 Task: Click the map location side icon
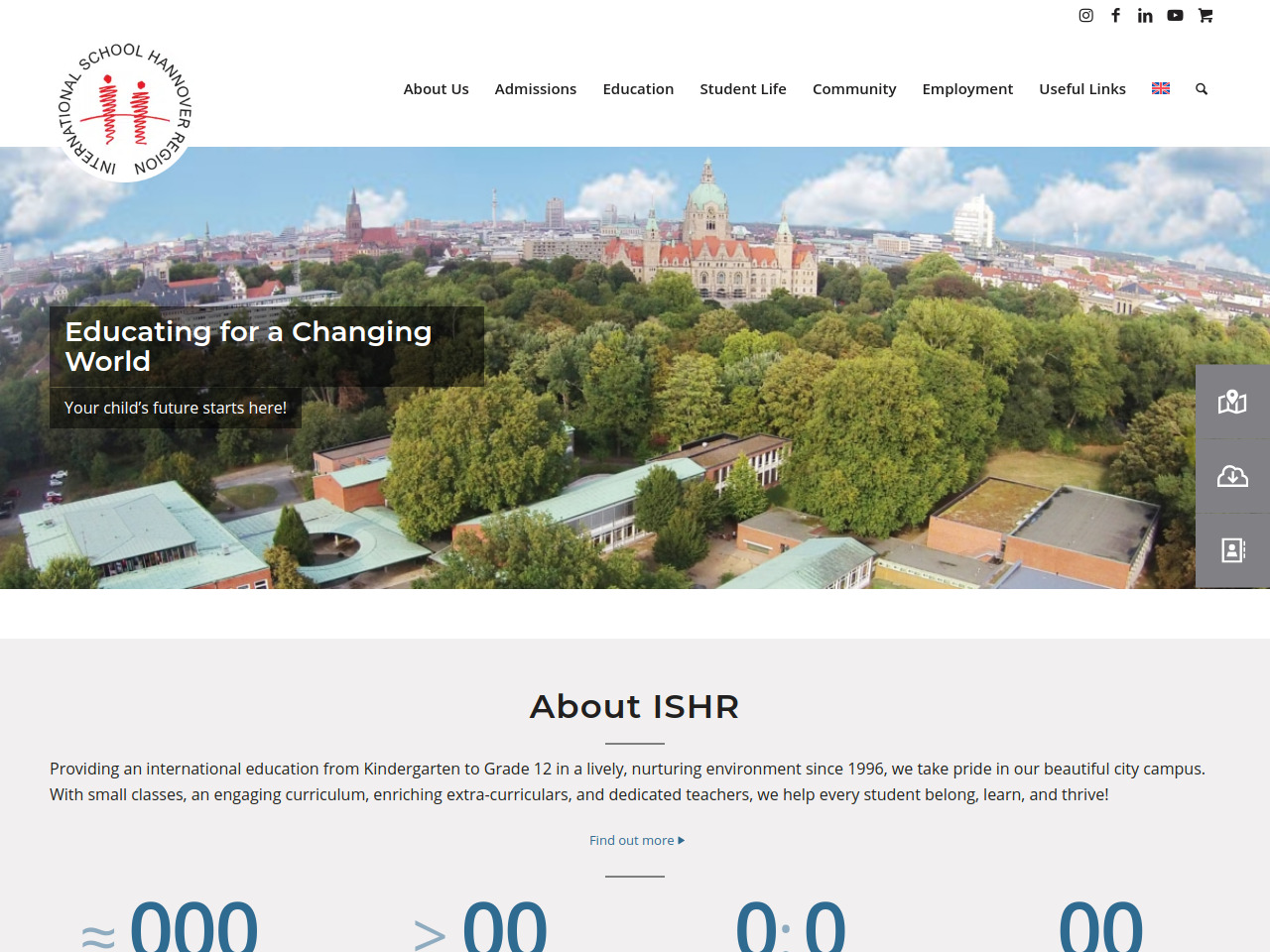[1232, 402]
